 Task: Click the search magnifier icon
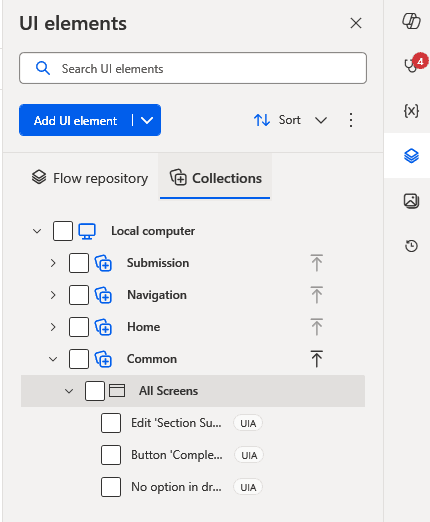click(43, 68)
